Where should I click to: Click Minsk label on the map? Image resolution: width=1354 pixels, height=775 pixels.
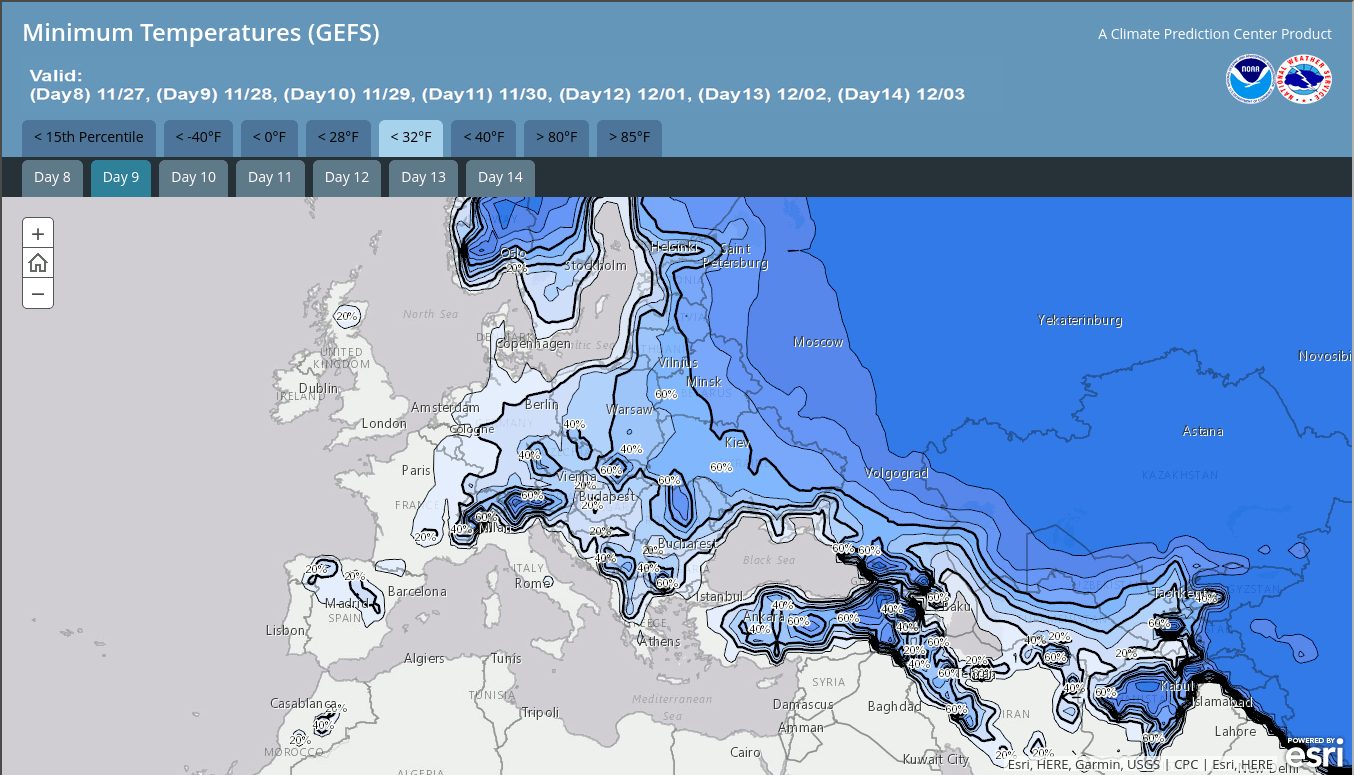(x=704, y=382)
